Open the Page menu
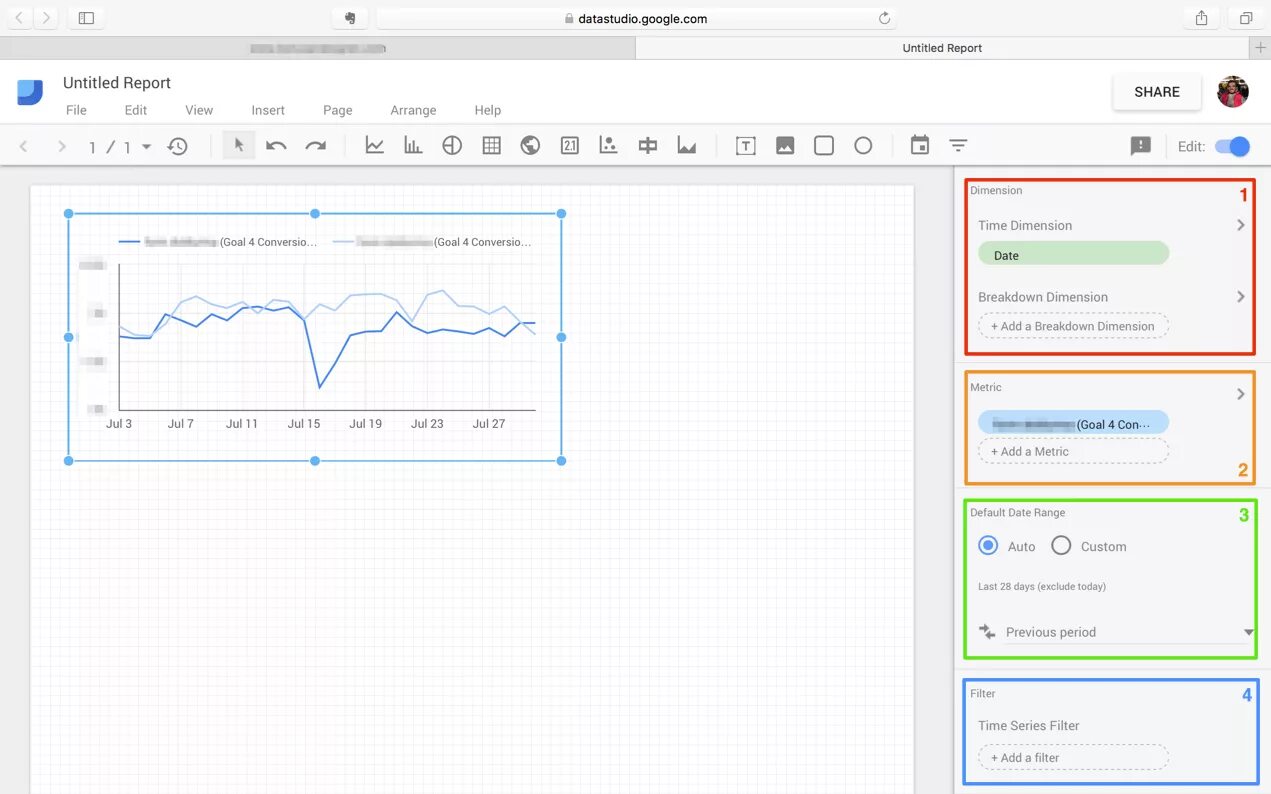 pyautogui.click(x=338, y=110)
